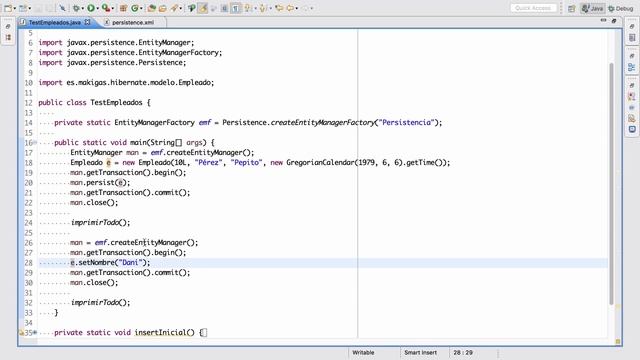The width and height of the screenshot is (640, 360).
Task: Switch to the Debug perspective
Action: [x=621, y=8]
